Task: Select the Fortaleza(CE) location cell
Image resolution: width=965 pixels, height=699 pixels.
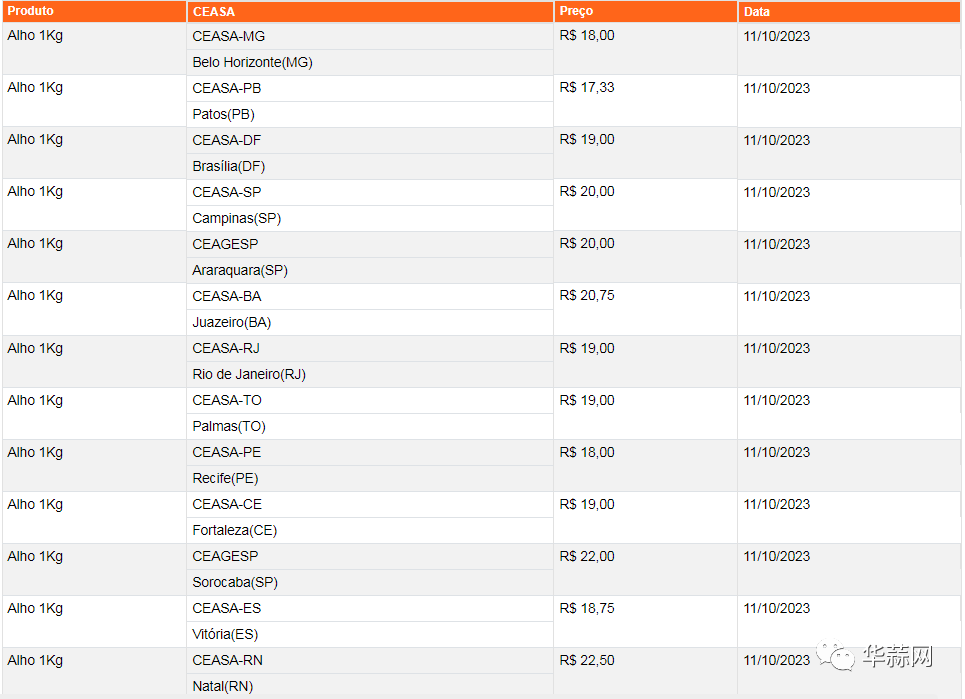Action: [x=235, y=530]
